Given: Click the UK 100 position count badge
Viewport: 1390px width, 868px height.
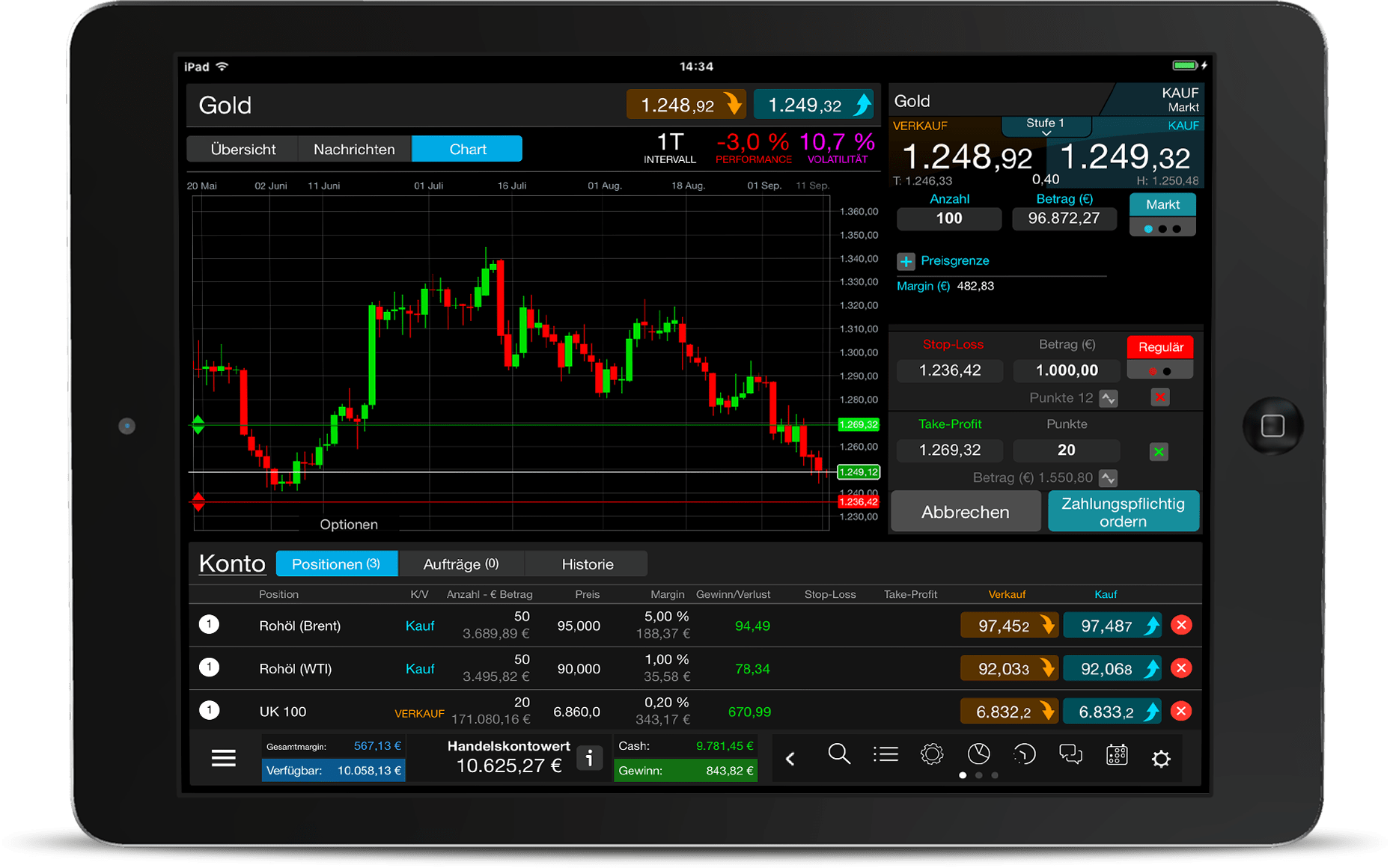Looking at the screenshot, I should pyautogui.click(x=210, y=710).
